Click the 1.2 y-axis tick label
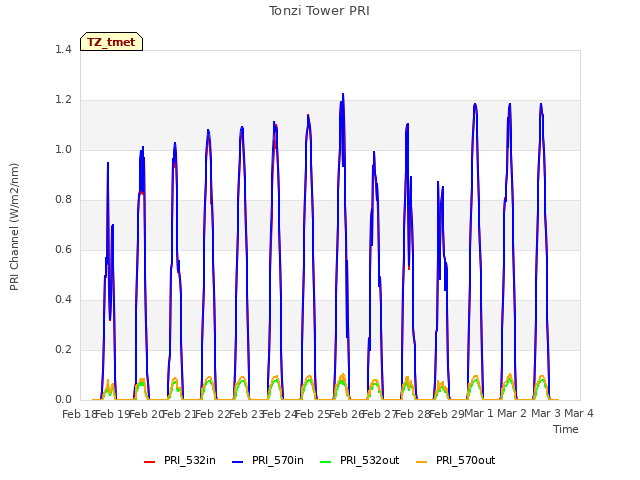This screenshot has height=480, width=640. [63, 100]
